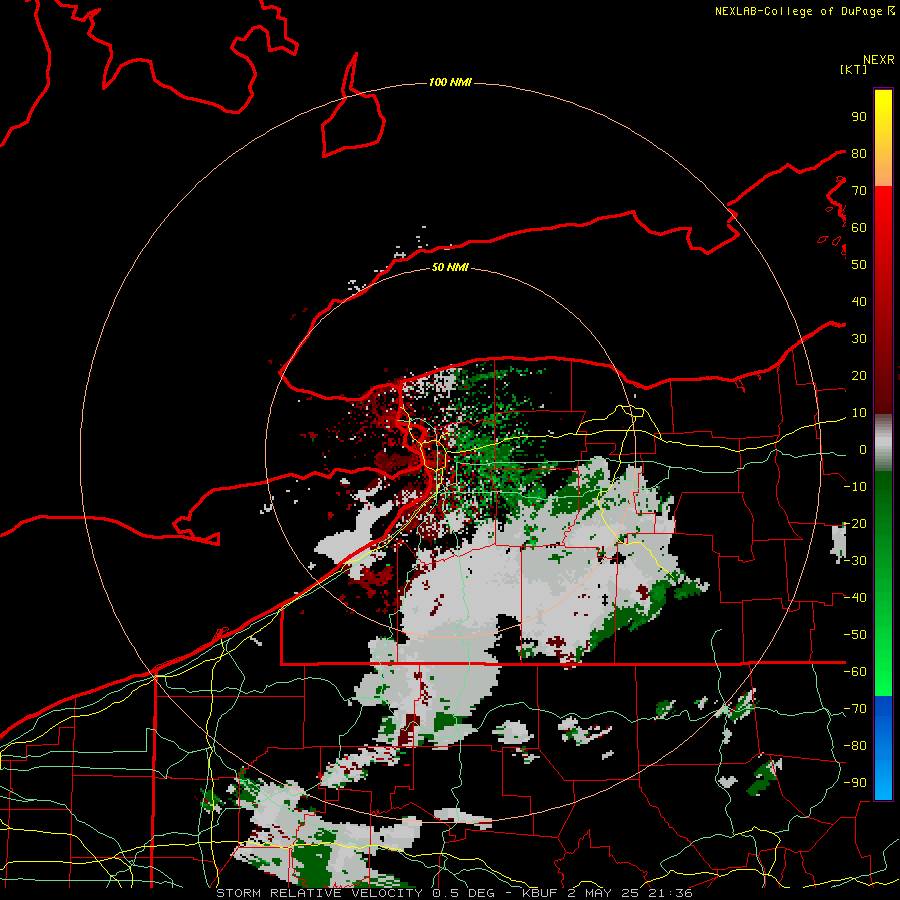
Task: Click the -30 value on the velocity scale
Action: [855, 561]
